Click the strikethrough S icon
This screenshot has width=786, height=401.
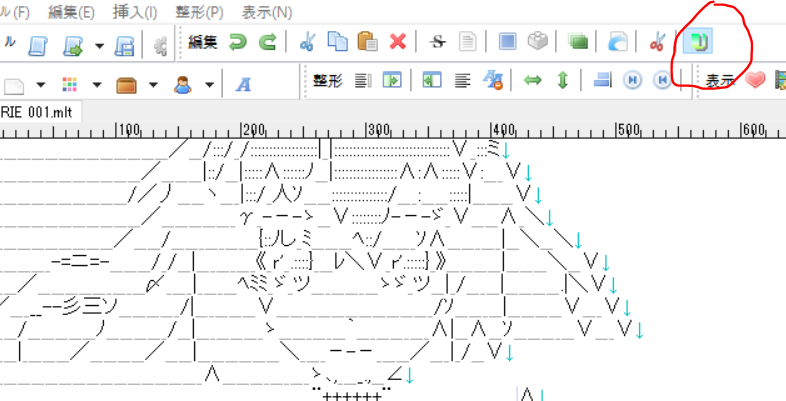(436, 42)
